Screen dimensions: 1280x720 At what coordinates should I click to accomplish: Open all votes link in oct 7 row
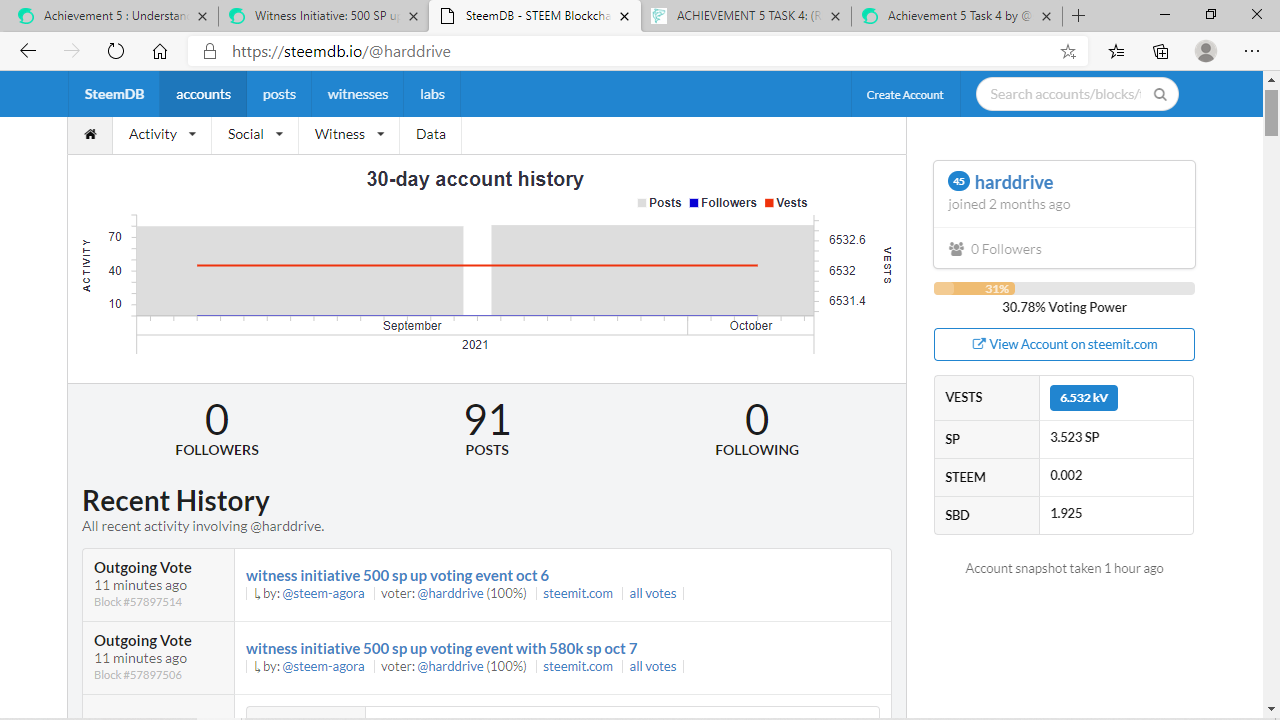pos(653,666)
